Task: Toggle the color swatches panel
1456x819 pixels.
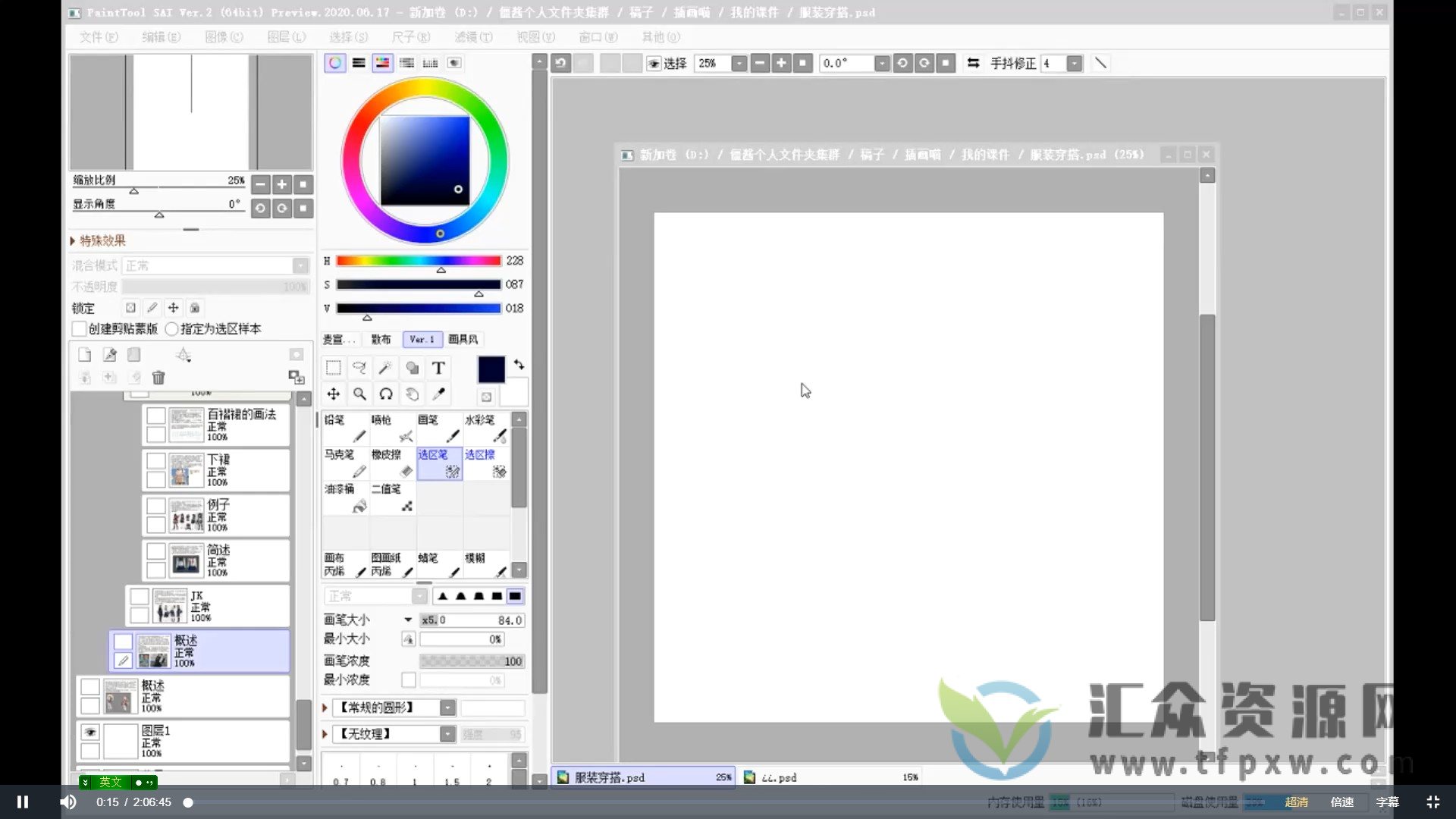Action: 431,63
